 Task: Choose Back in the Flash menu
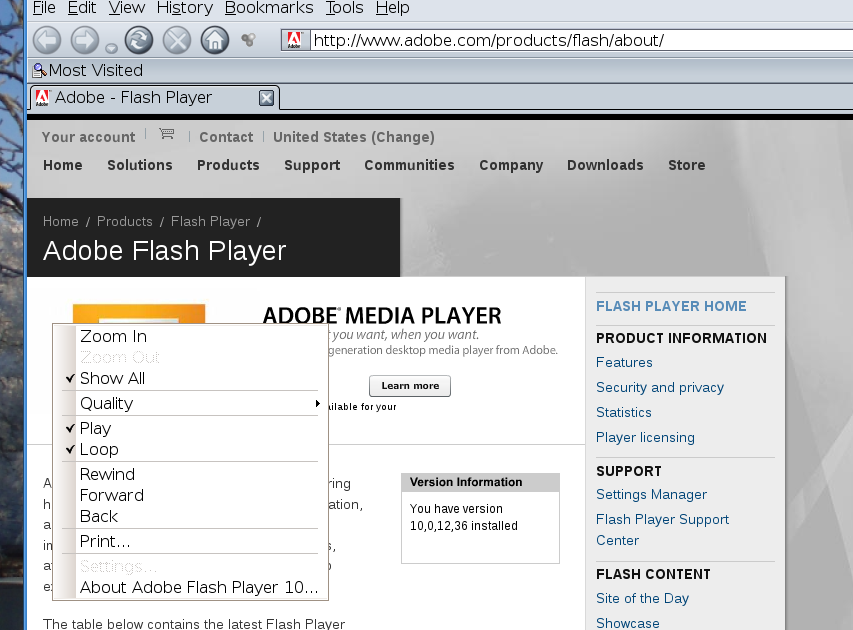(x=190, y=516)
